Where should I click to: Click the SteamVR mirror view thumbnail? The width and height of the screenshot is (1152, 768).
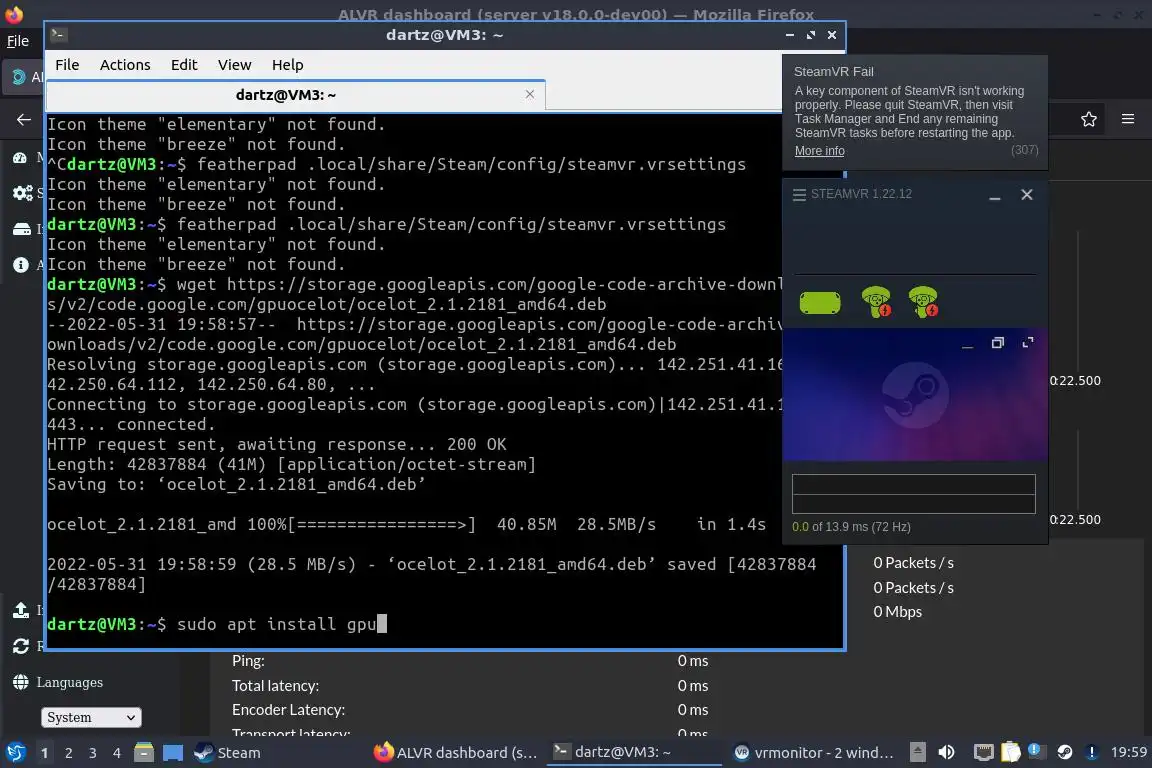(x=915, y=395)
